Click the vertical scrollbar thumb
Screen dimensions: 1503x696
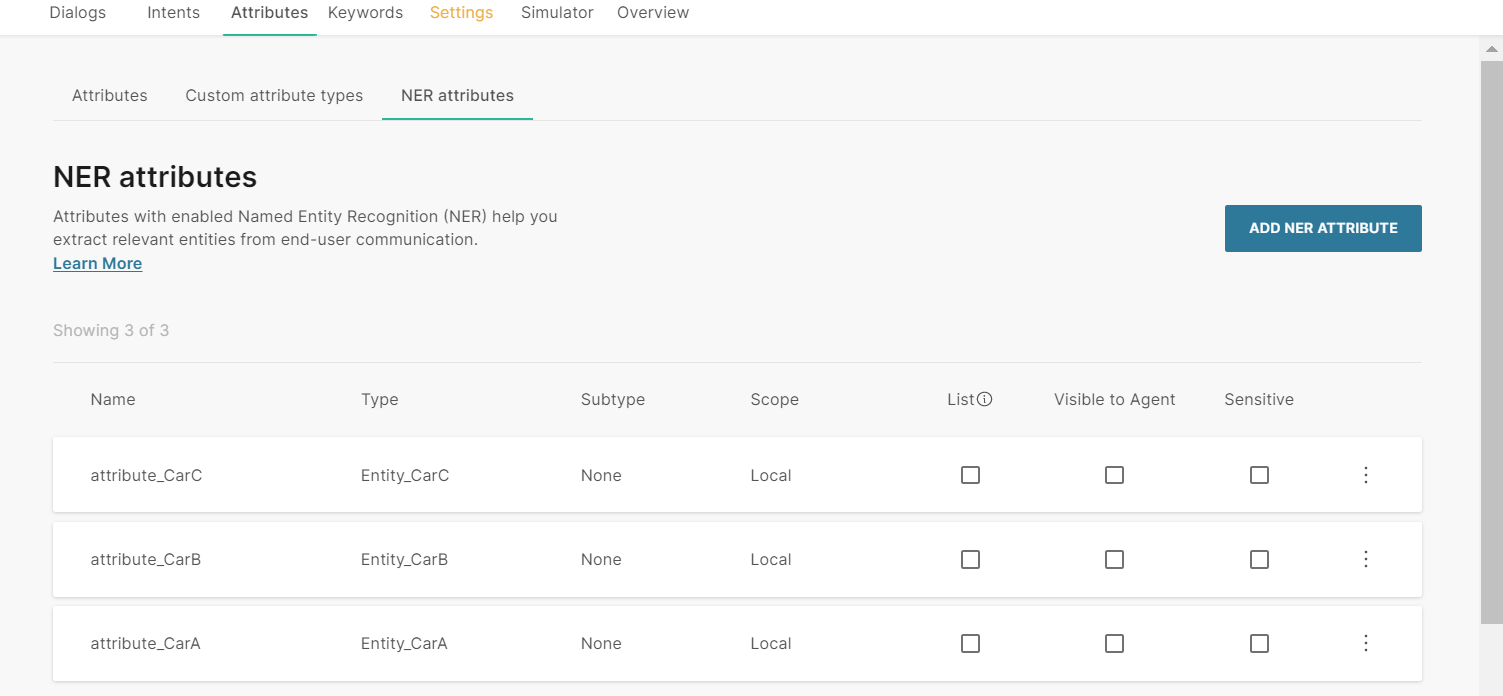[x=1491, y=340]
